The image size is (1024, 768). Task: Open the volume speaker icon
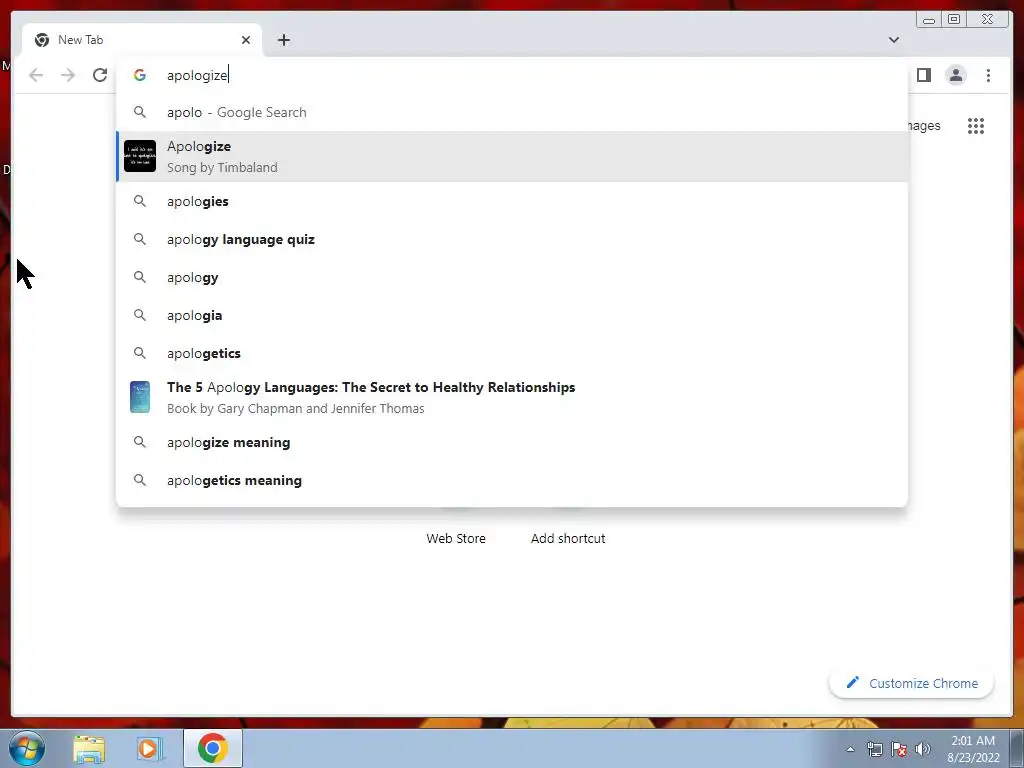(923, 749)
